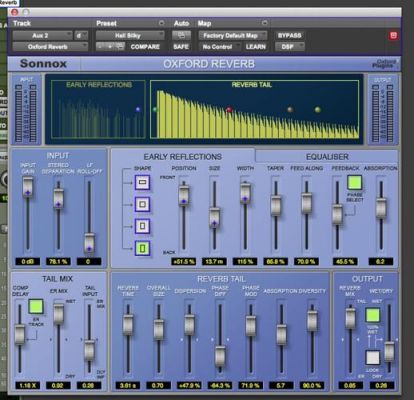Switch to the Equaliser tab
Viewport: 414px width, 400px height.
[327, 157]
